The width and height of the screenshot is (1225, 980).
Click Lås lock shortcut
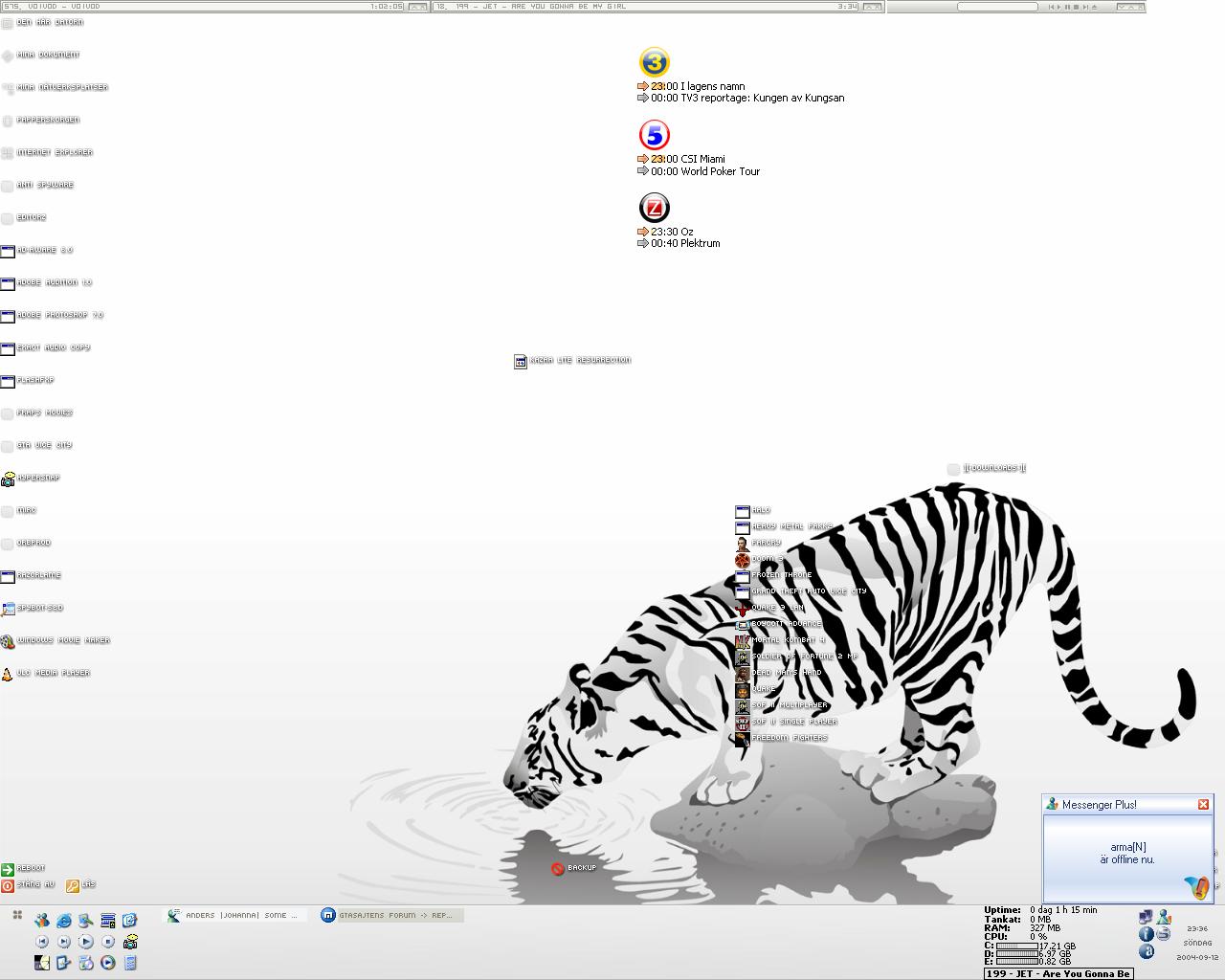81,885
